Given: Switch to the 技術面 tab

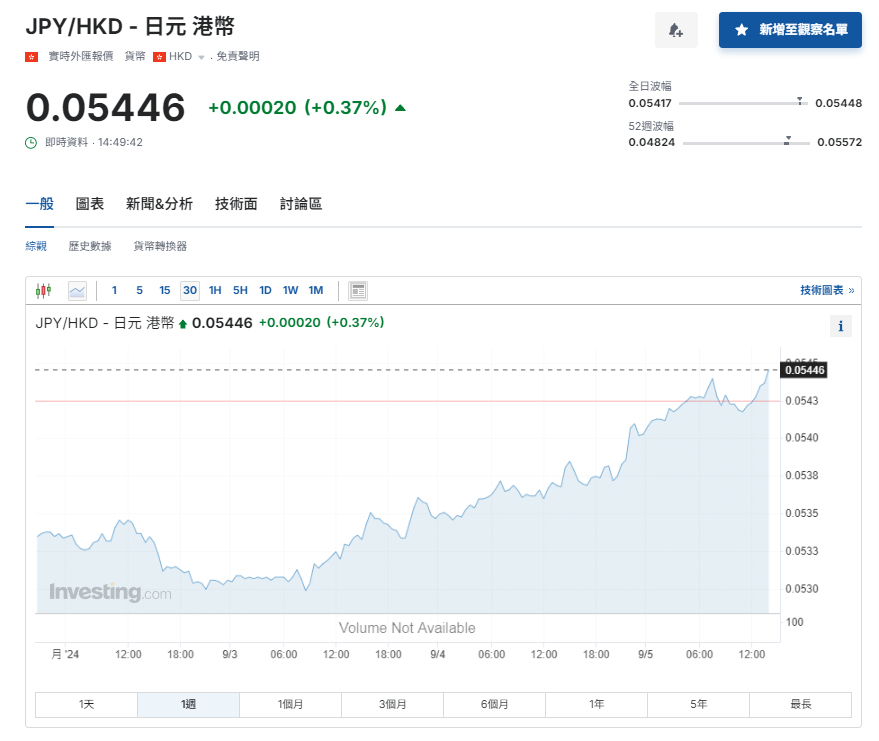Looking at the screenshot, I should click(235, 204).
